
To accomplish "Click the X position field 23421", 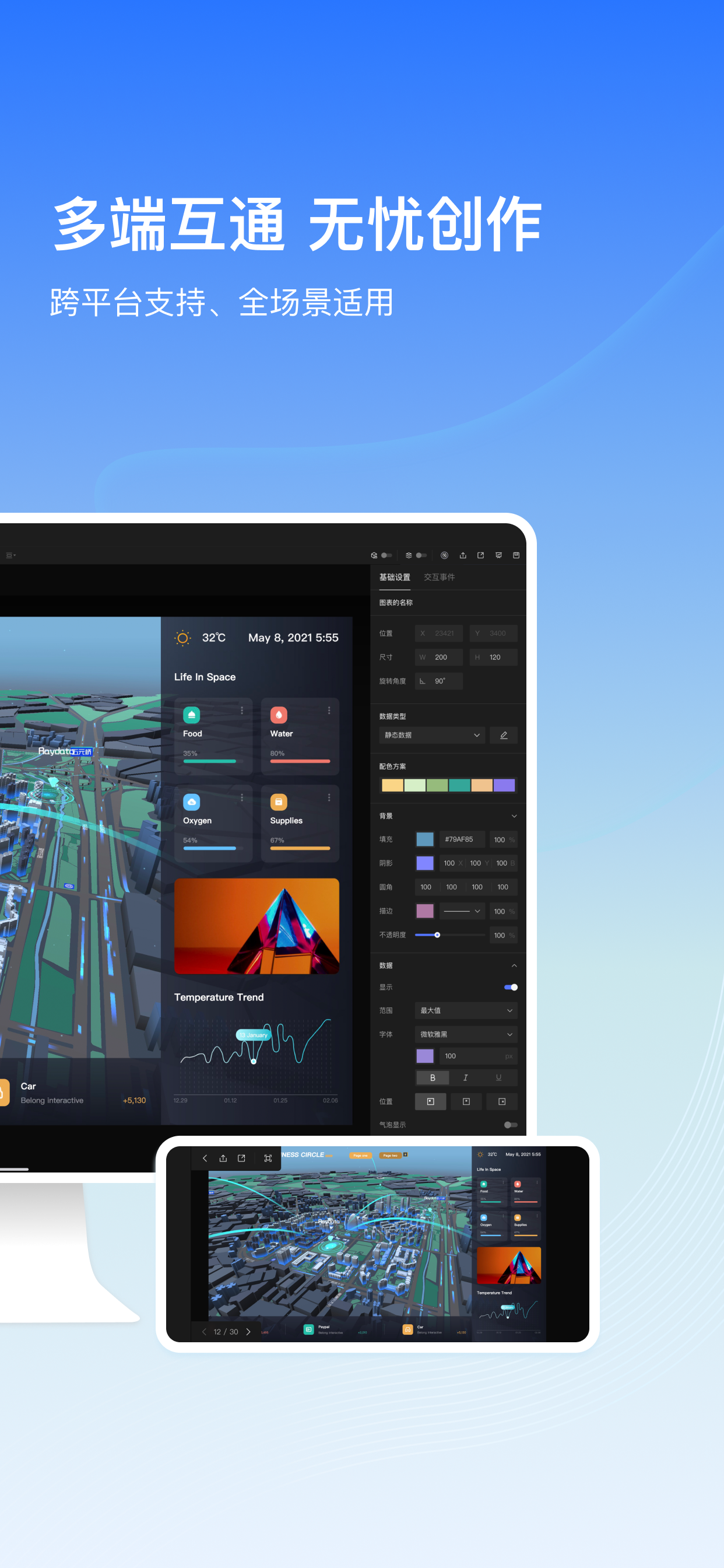I will click(x=439, y=633).
